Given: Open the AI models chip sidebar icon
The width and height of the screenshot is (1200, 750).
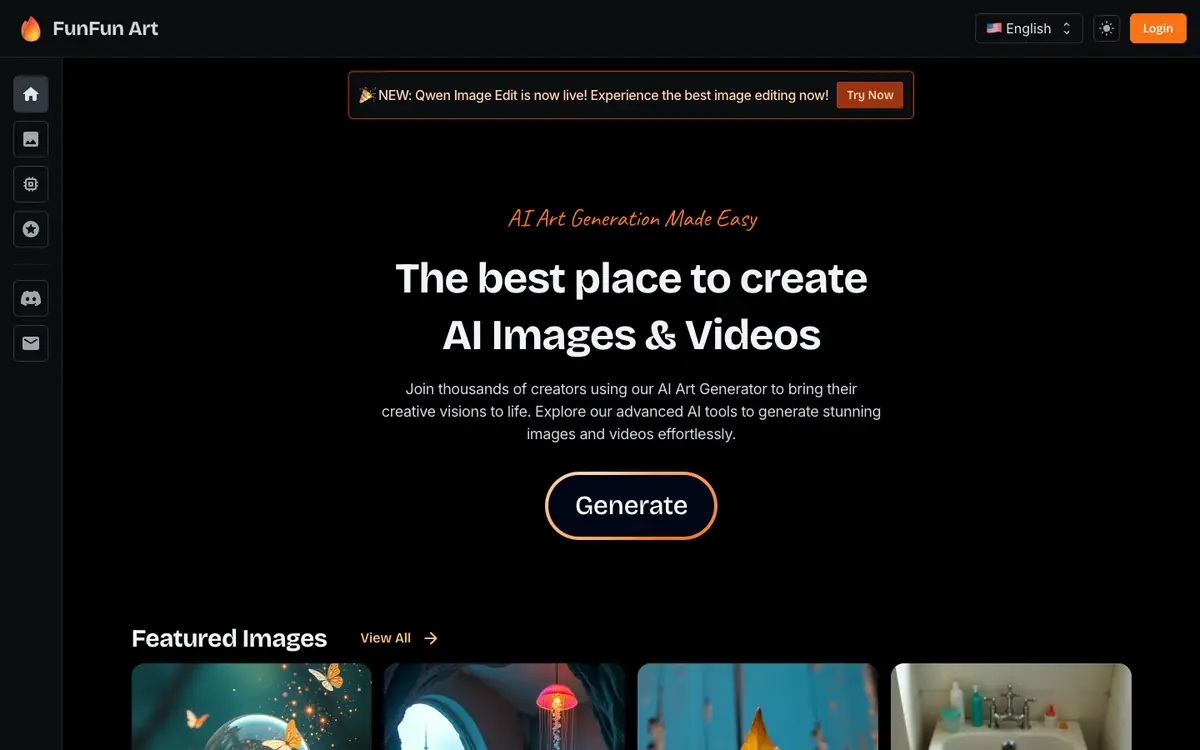Looking at the screenshot, I should tap(31, 184).
